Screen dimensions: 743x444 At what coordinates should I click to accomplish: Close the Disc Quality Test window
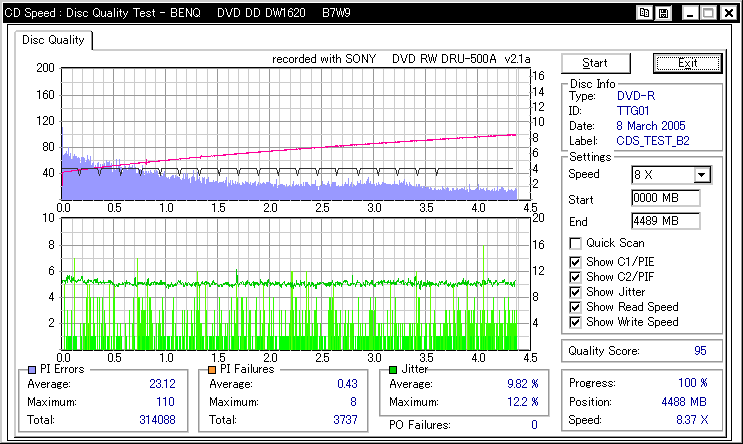[x=727, y=14]
